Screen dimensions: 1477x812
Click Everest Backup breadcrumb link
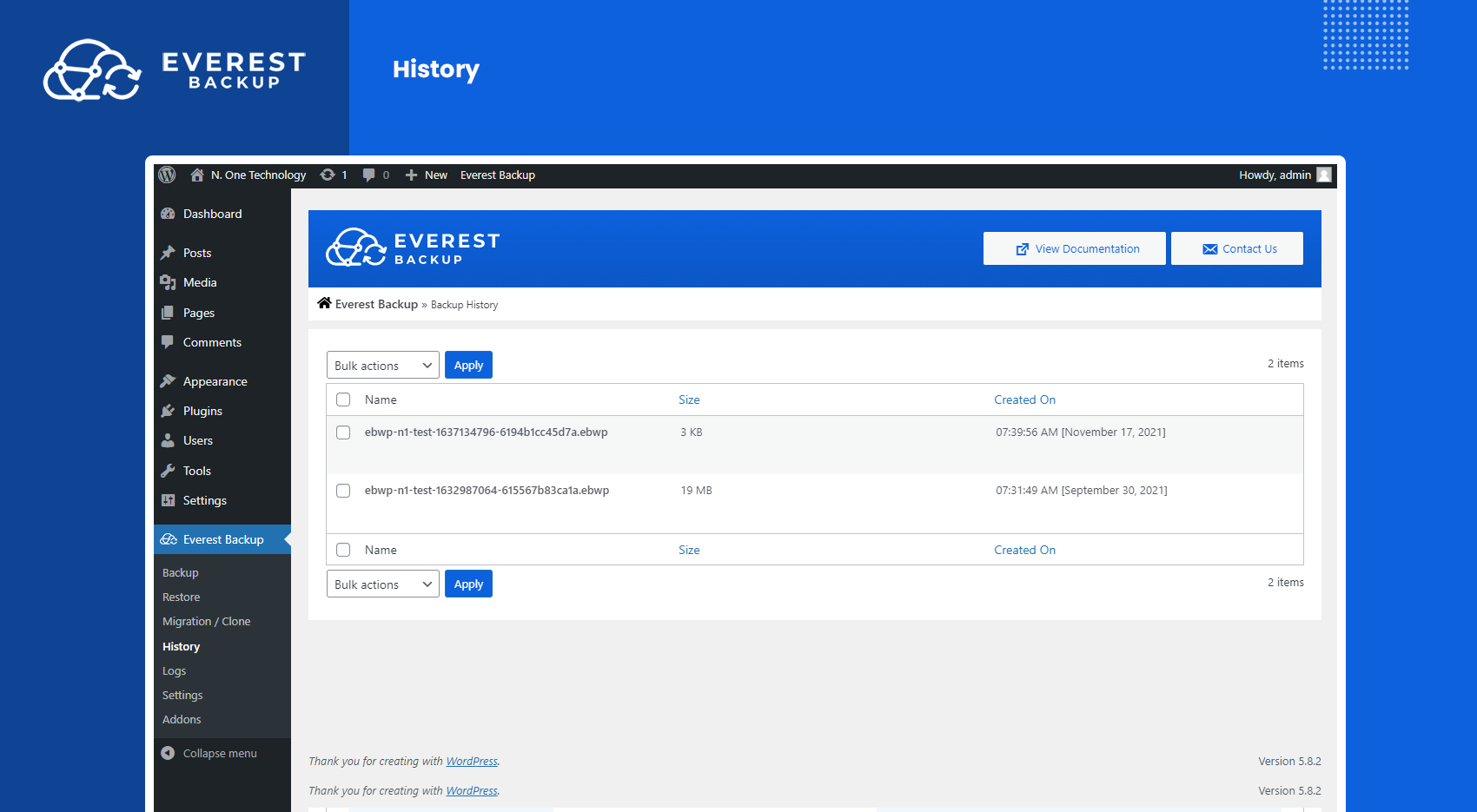[376, 304]
